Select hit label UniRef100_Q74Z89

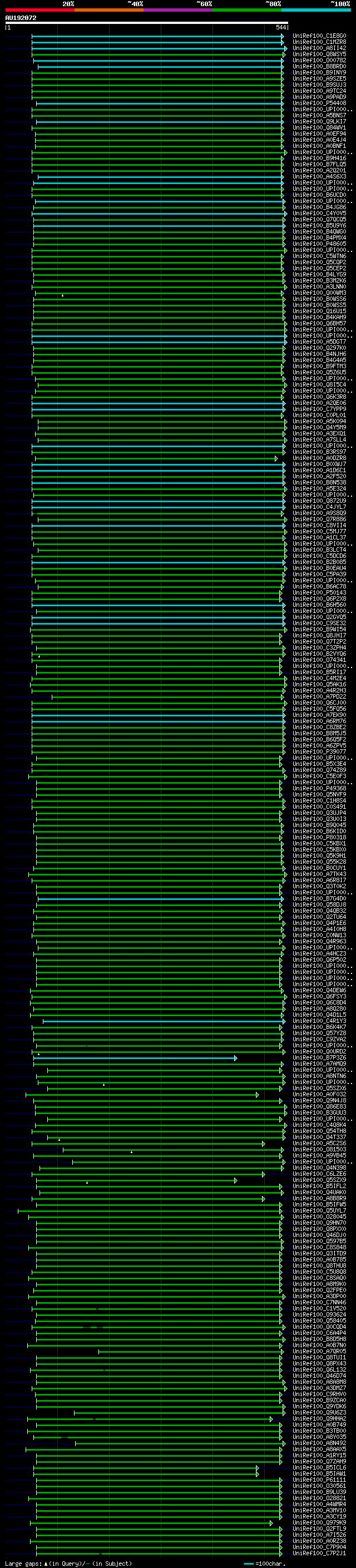click(x=319, y=770)
